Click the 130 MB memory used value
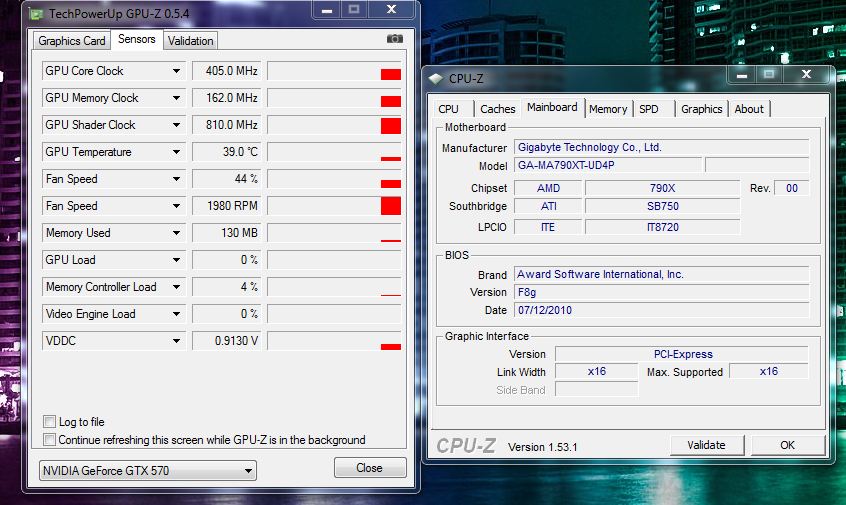The image size is (846, 505). pyautogui.click(x=227, y=233)
